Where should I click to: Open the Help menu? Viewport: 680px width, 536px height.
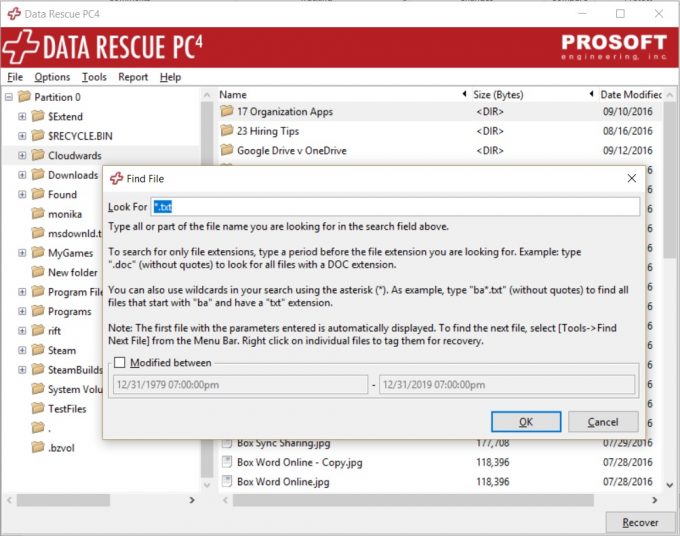pos(170,77)
